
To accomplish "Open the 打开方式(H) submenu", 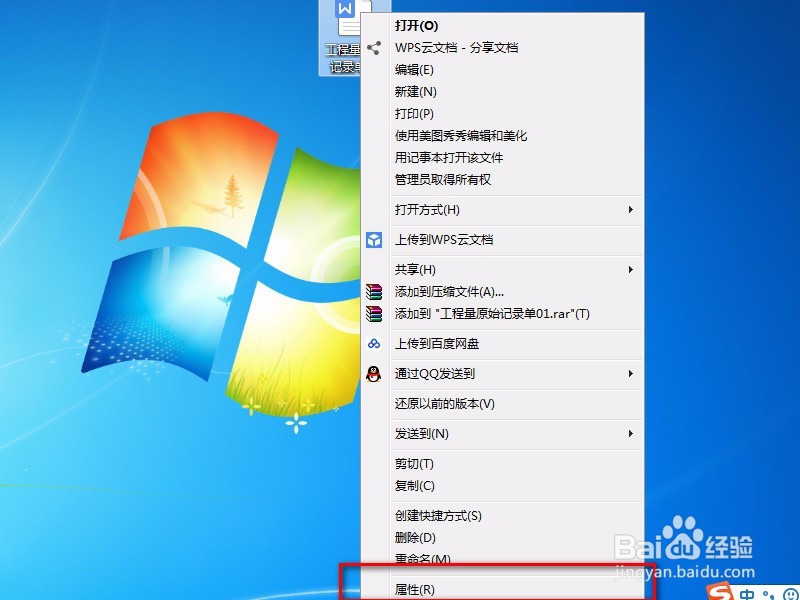I will click(502, 210).
